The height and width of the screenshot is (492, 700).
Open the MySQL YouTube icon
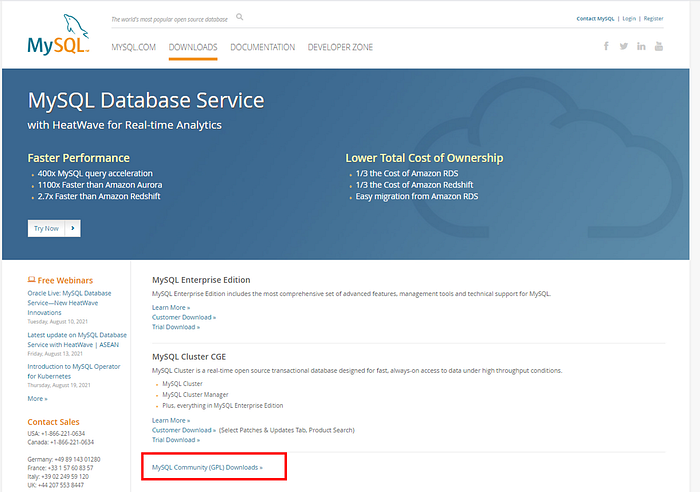[658, 46]
